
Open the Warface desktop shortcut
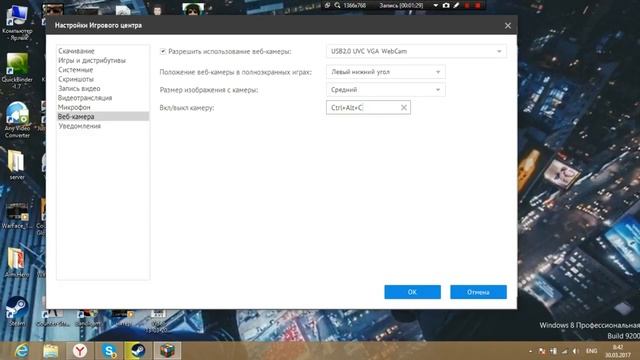coord(17,216)
